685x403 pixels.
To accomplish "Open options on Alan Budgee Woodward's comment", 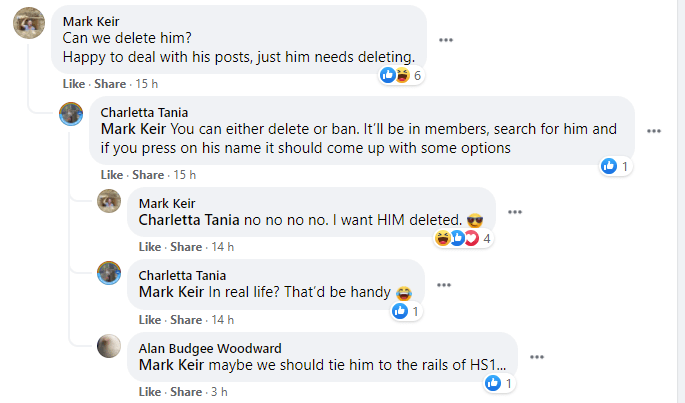I will [x=536, y=357].
